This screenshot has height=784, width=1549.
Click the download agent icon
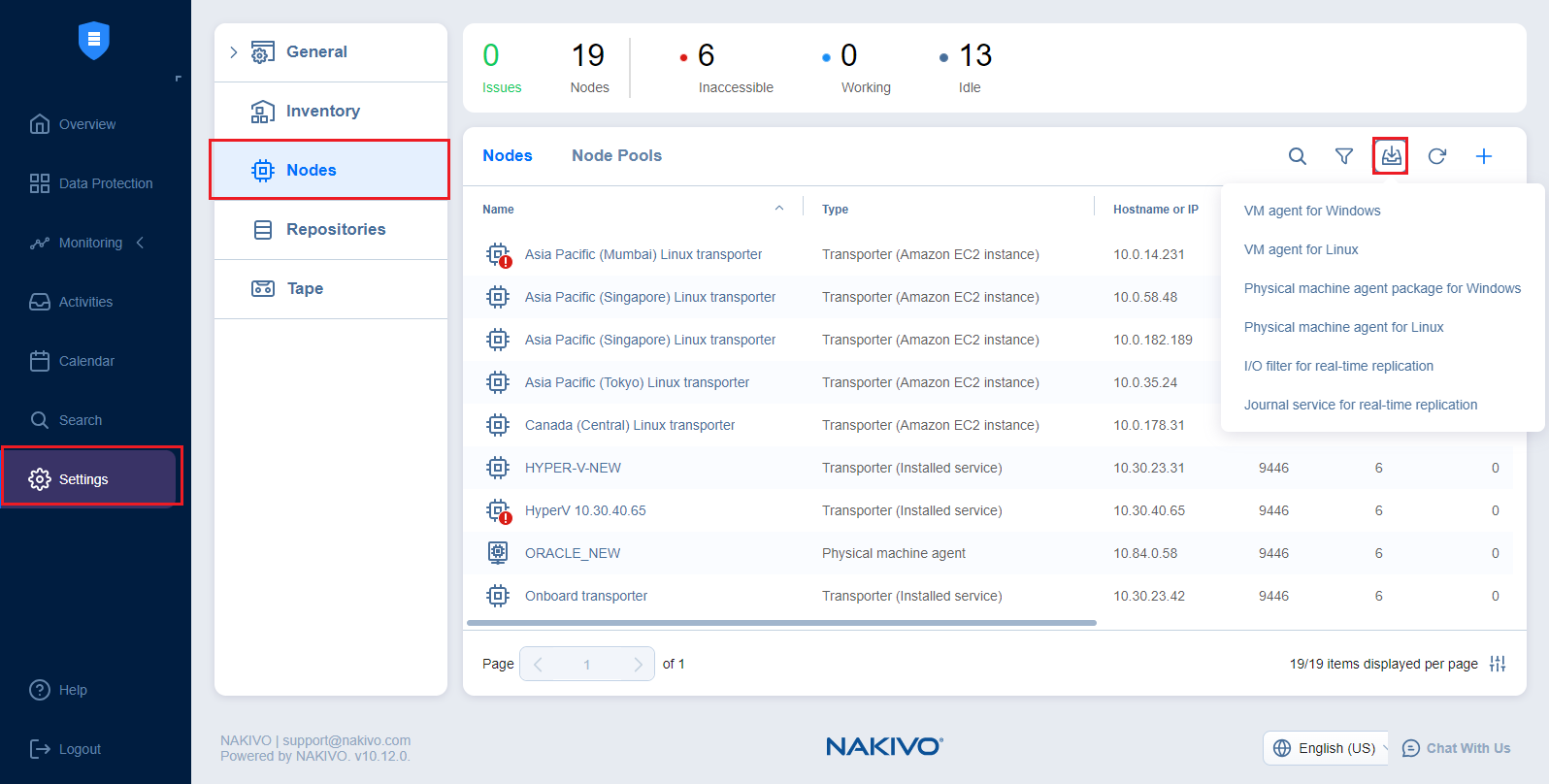[1391, 156]
